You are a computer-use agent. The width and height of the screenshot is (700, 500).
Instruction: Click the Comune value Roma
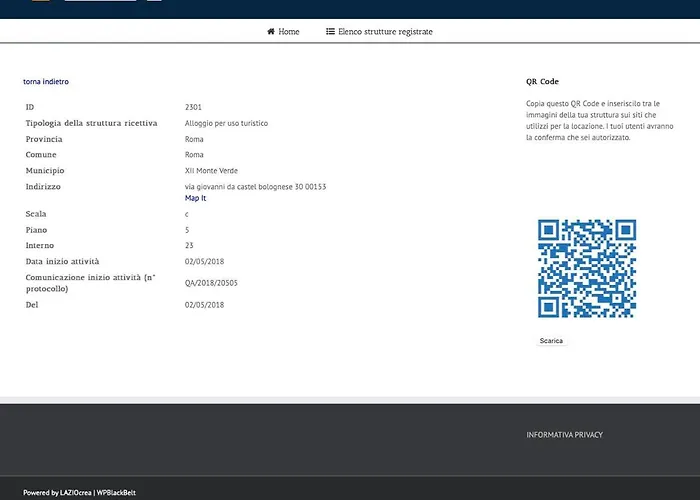194,155
